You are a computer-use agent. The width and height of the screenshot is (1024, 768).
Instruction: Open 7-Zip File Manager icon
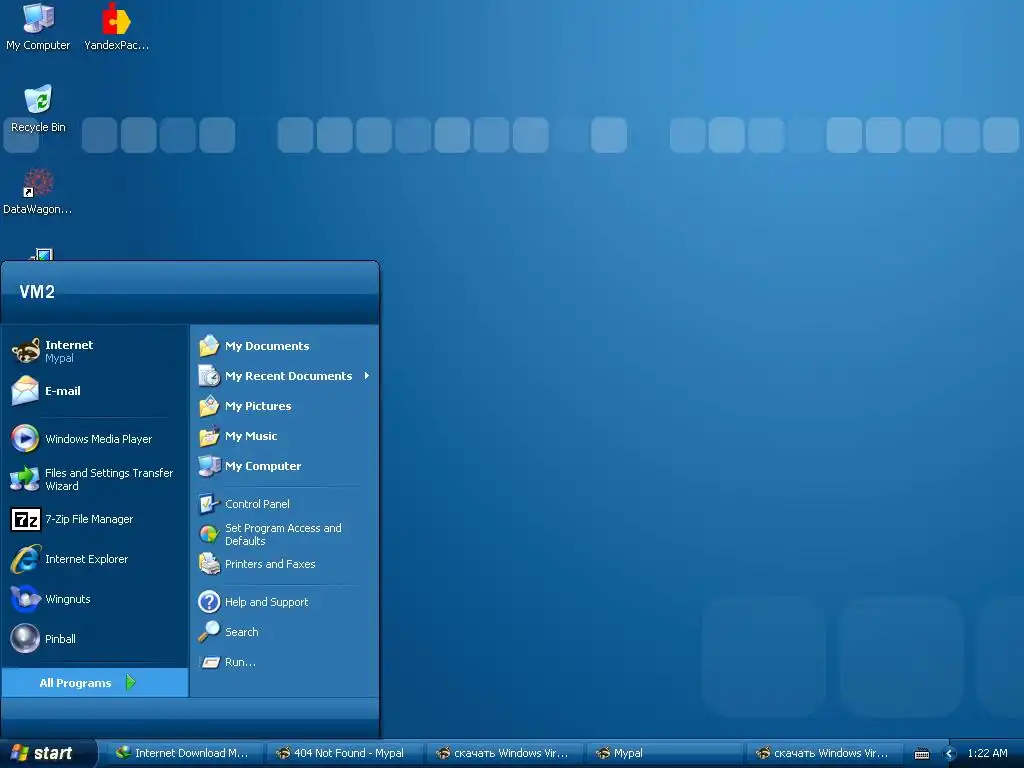(x=25, y=519)
